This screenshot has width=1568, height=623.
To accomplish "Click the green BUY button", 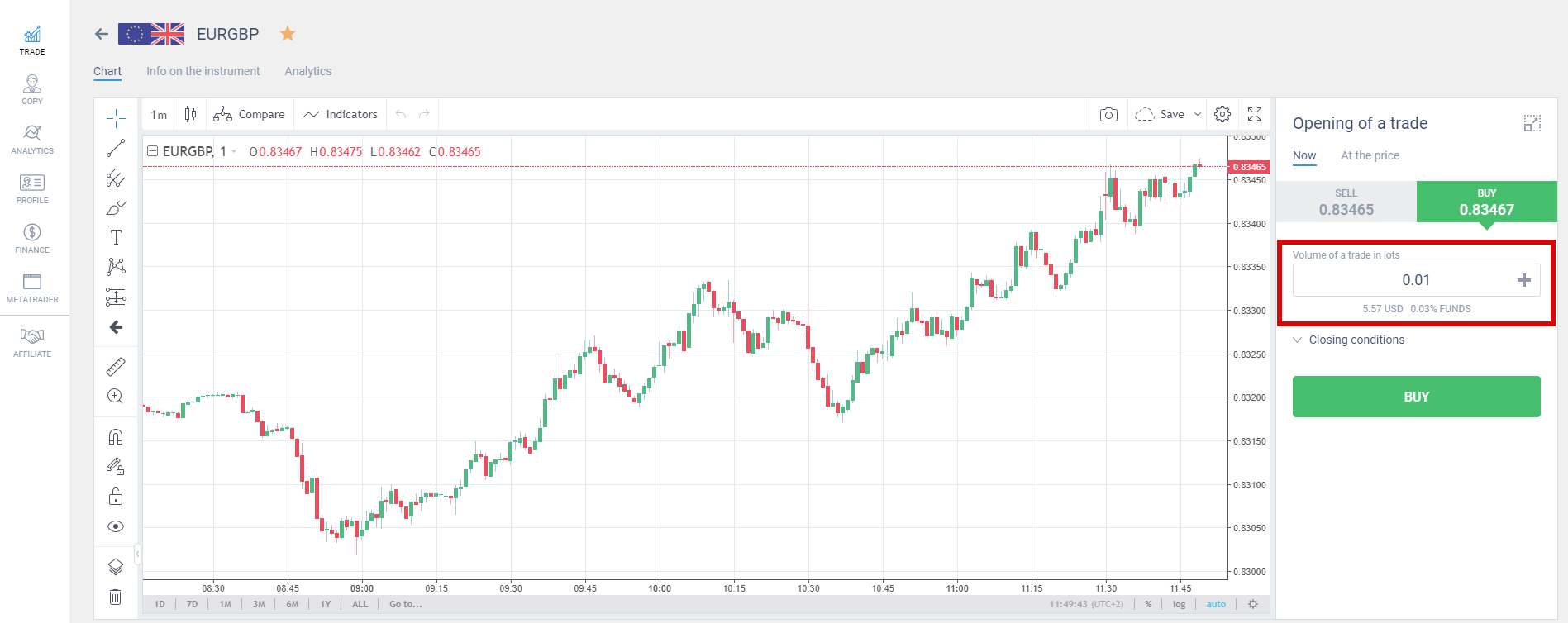I will click(1417, 397).
